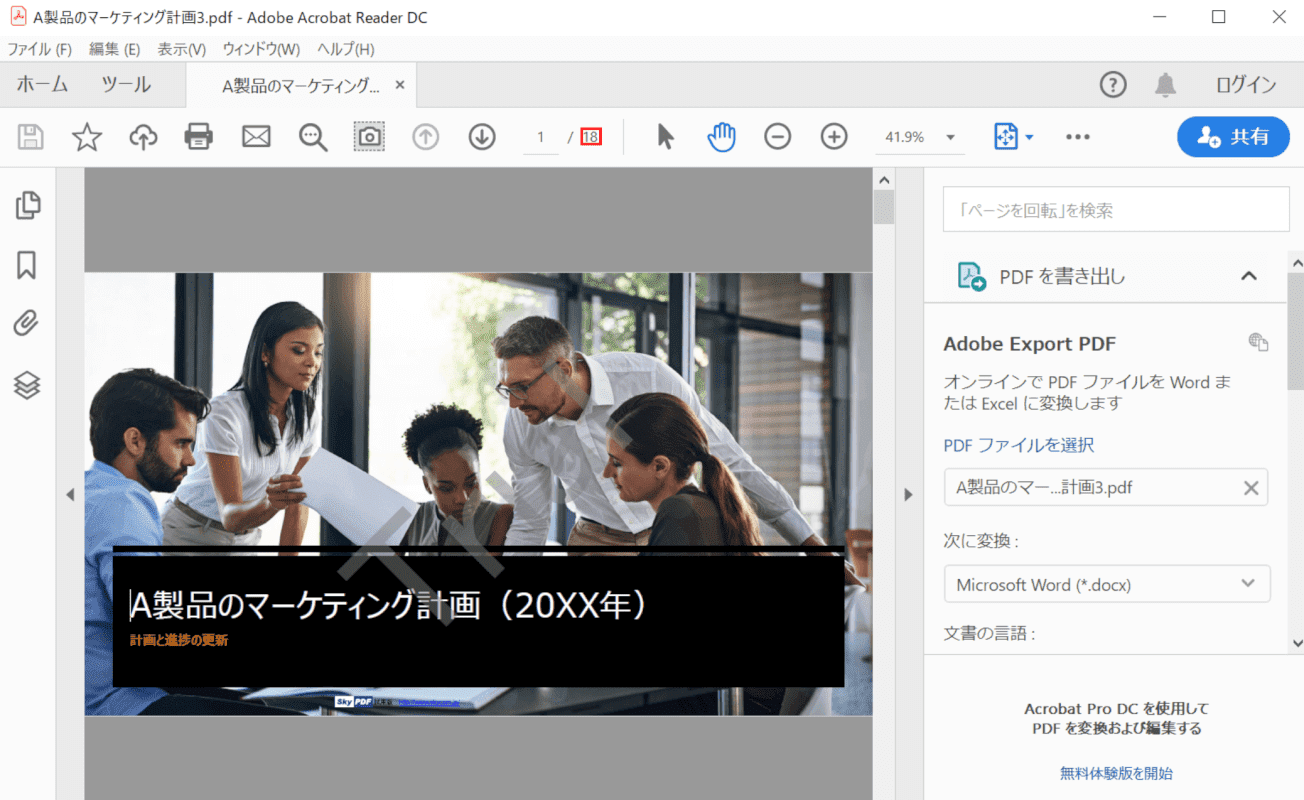Open the layers panel icon
This screenshot has width=1304, height=800.
pos(27,385)
